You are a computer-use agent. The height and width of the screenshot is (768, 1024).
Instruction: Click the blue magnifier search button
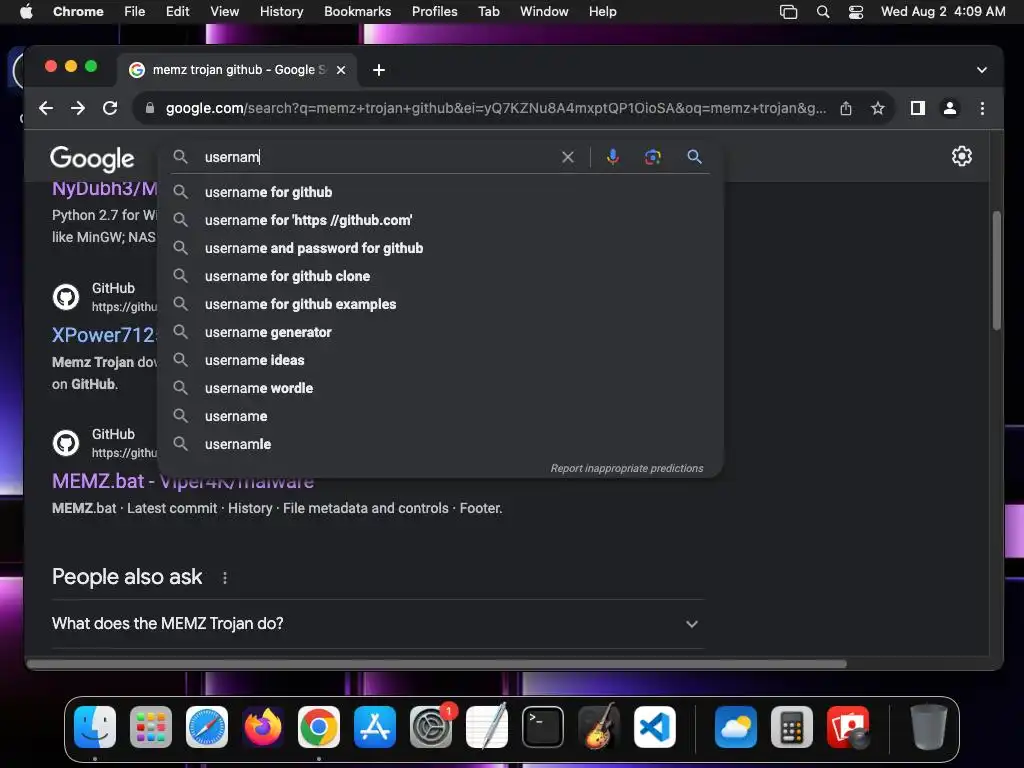694,157
